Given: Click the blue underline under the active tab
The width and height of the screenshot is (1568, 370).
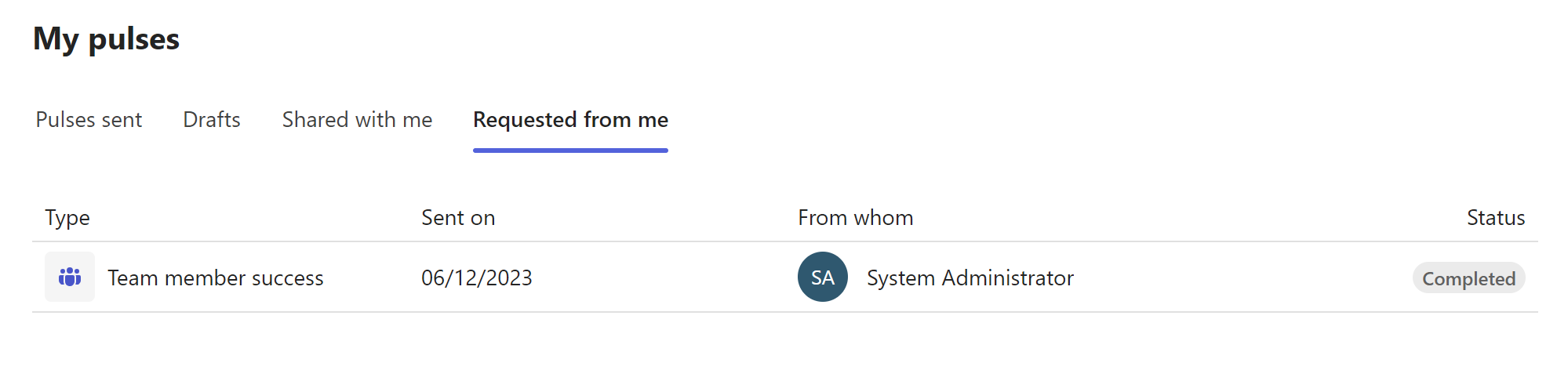Looking at the screenshot, I should 570,150.
